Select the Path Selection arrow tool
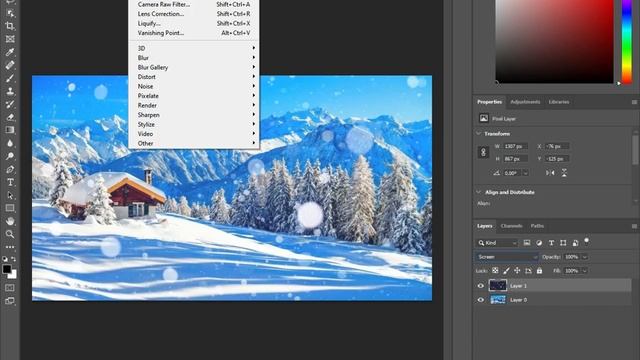The height and width of the screenshot is (360, 640). coord(10,196)
